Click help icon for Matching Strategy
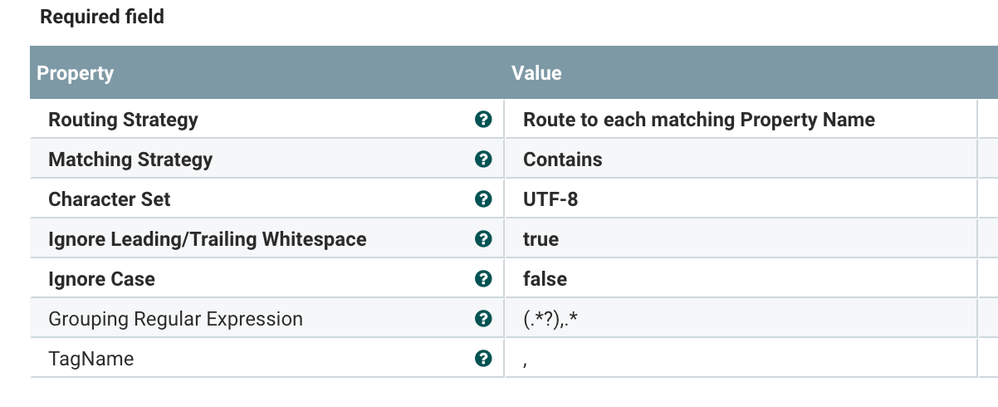The width and height of the screenshot is (998, 407). (484, 160)
